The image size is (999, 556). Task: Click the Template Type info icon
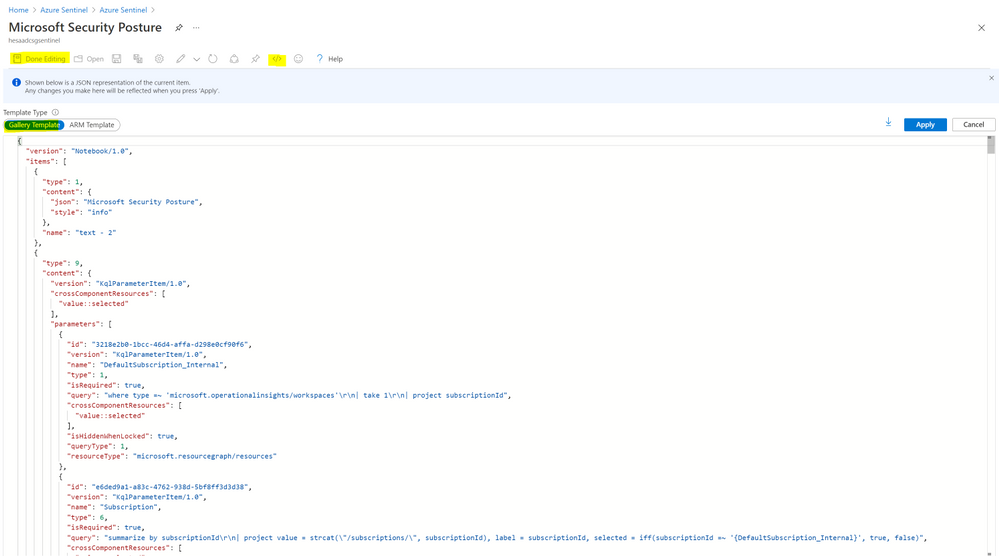point(55,112)
